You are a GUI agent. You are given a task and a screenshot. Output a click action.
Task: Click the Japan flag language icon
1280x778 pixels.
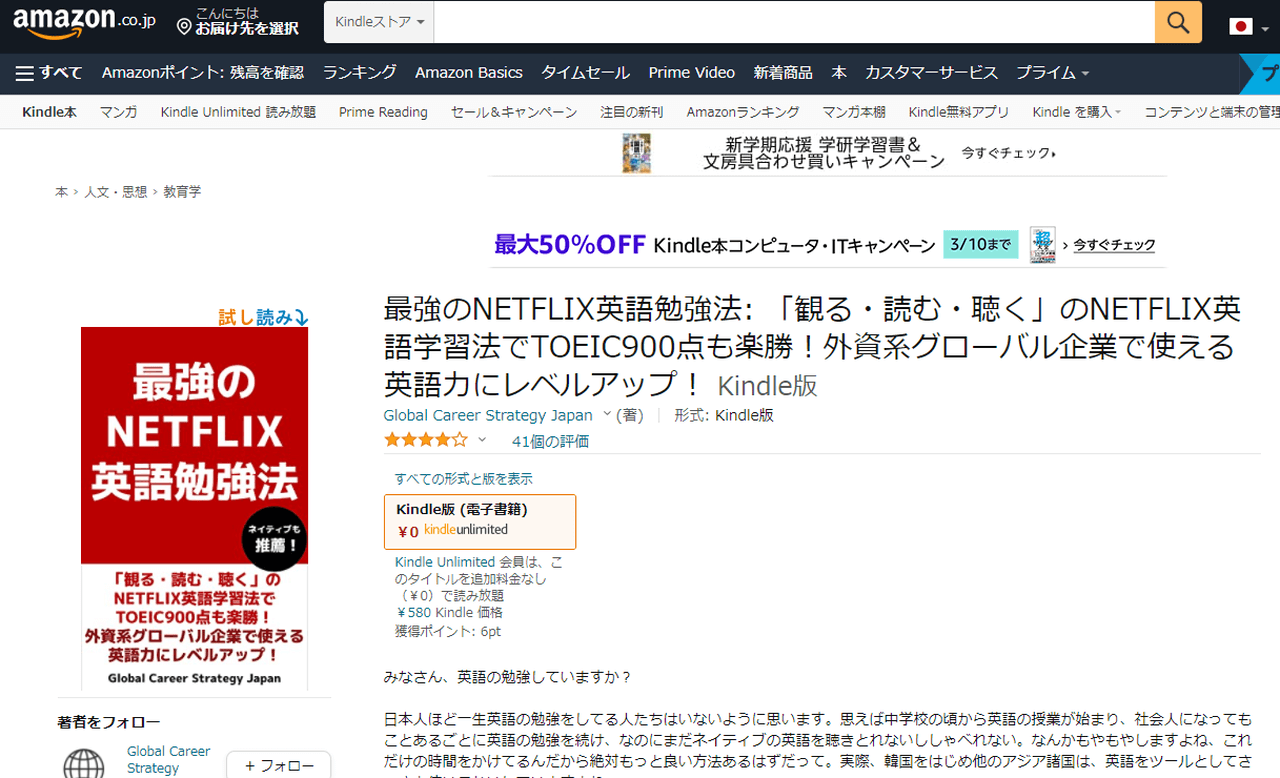pos(1241,26)
